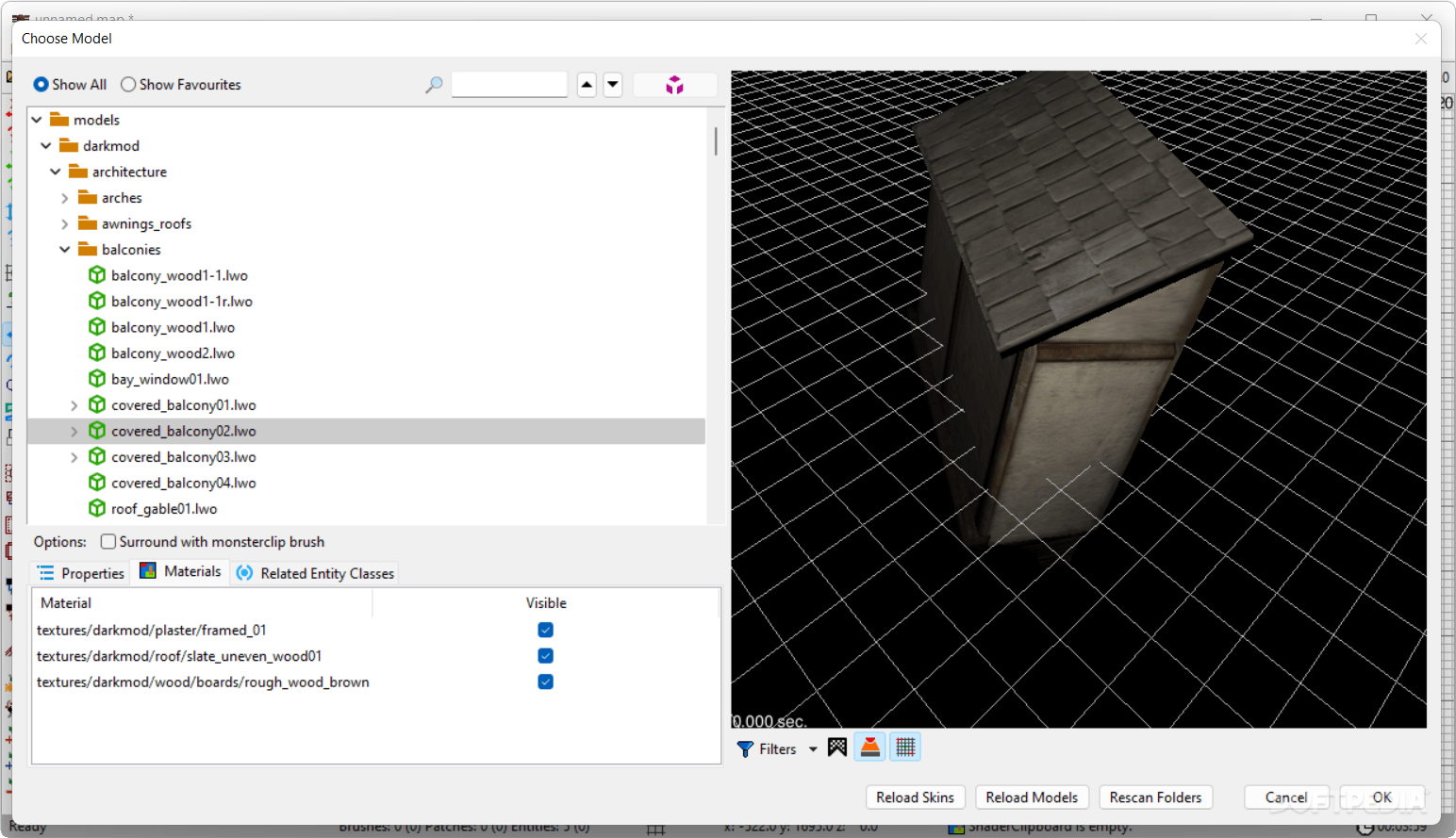Toggle visibility of rough_wood_brown material

point(545,682)
